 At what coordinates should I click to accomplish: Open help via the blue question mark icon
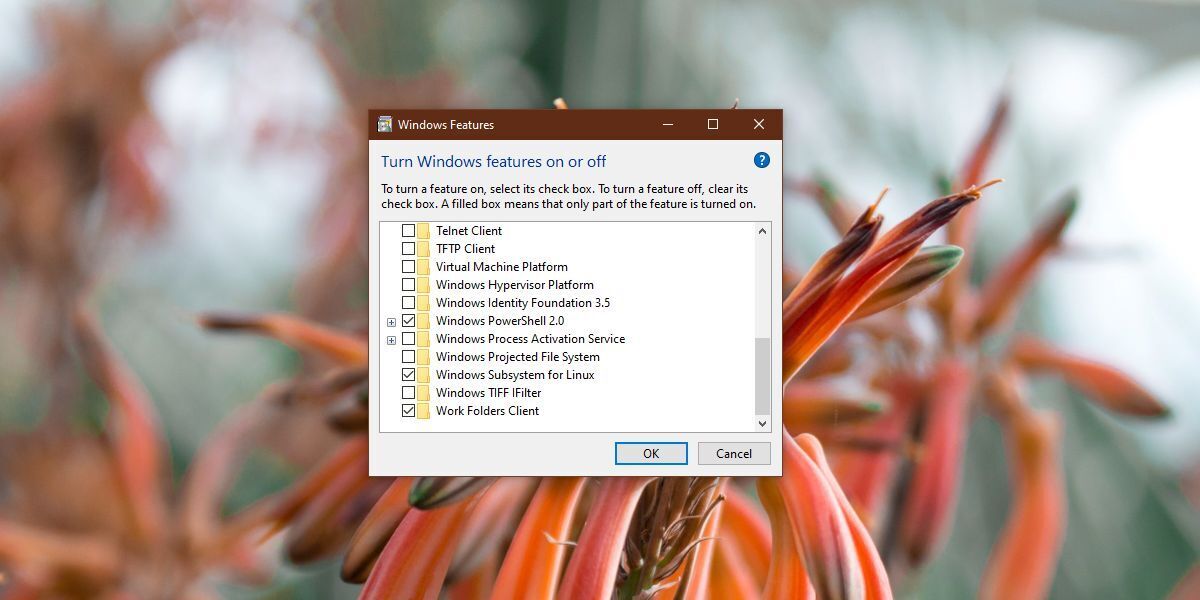tap(761, 160)
